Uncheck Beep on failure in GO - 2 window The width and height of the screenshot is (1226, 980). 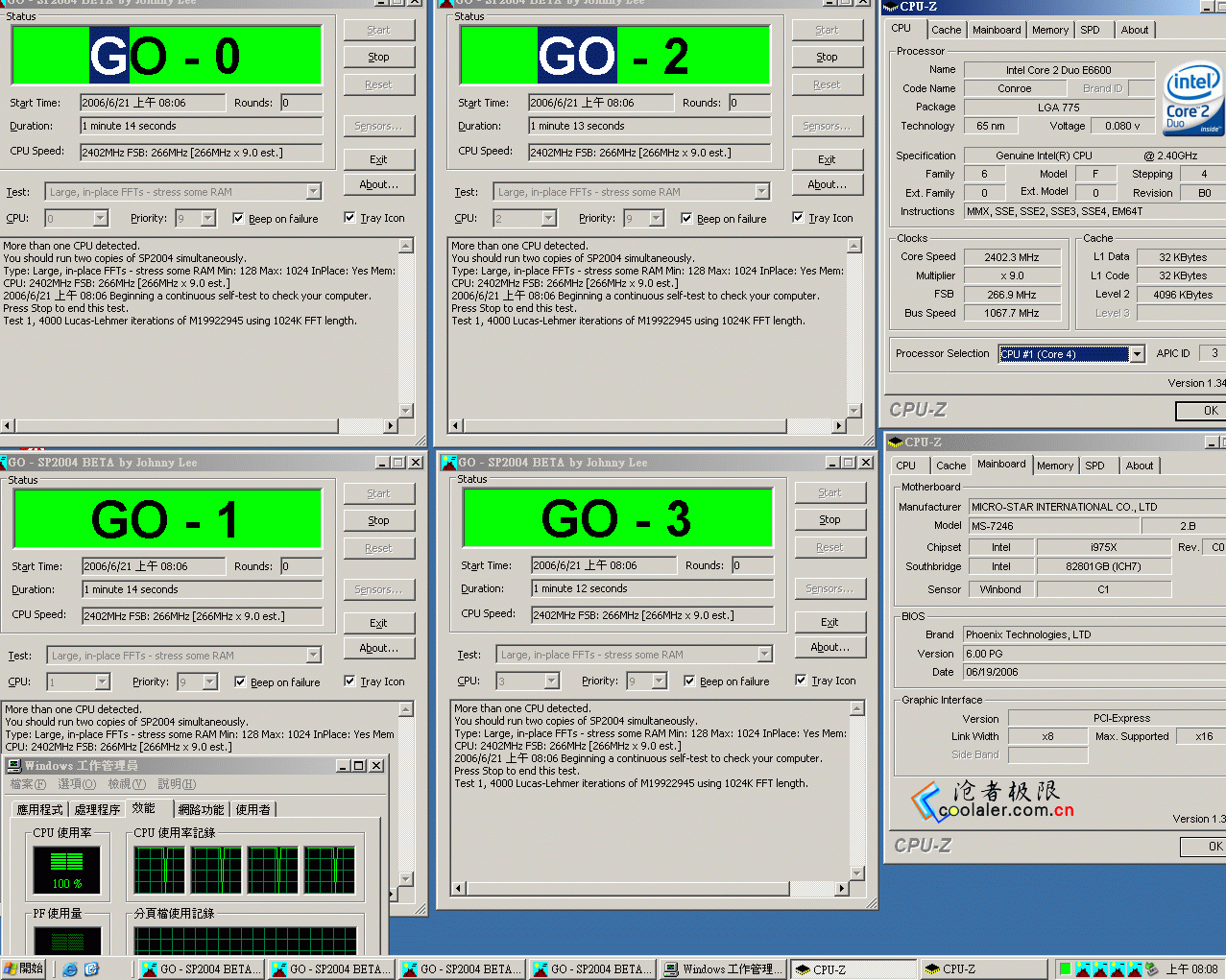(686, 219)
